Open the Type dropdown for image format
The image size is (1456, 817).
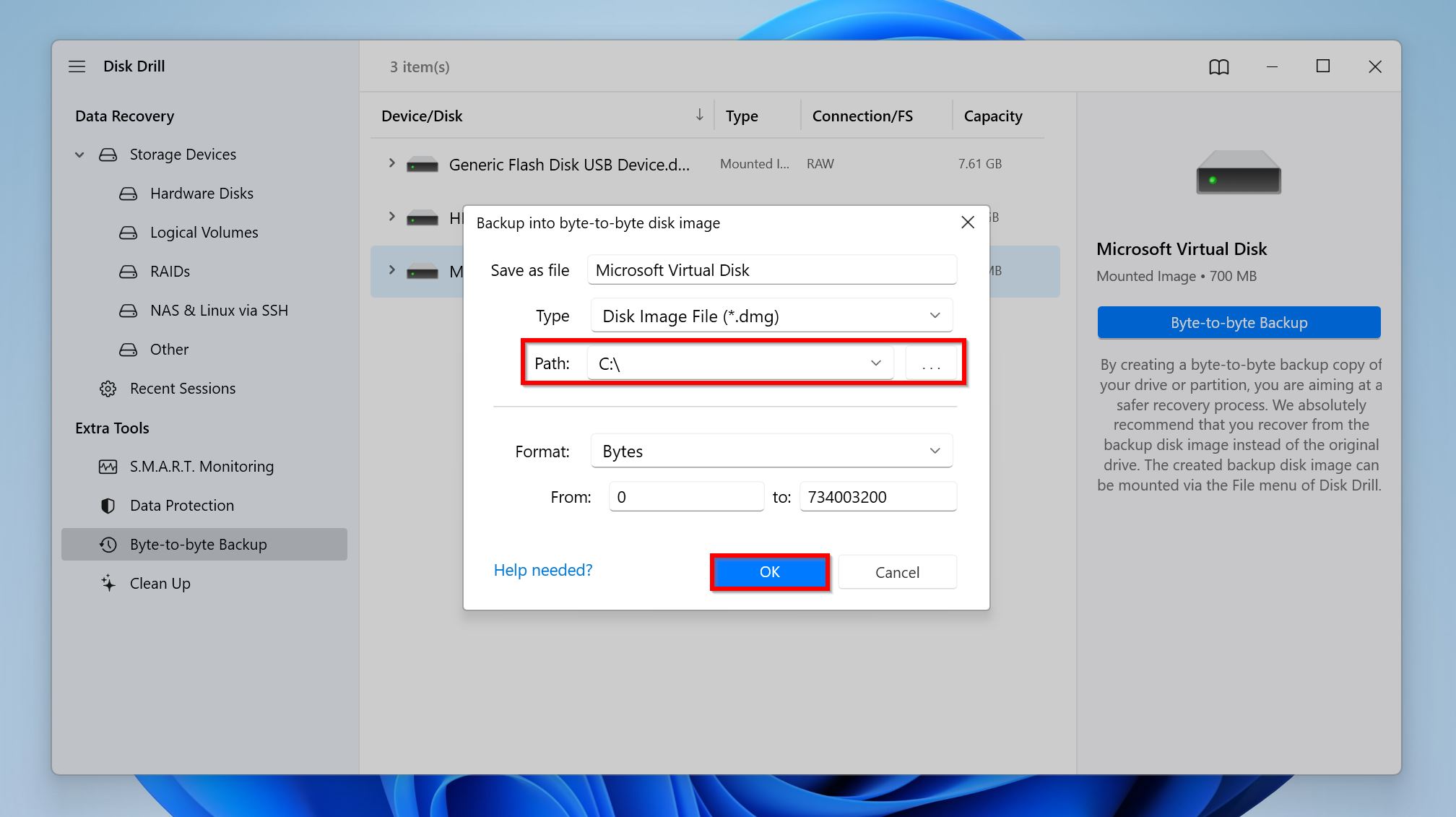coord(770,315)
